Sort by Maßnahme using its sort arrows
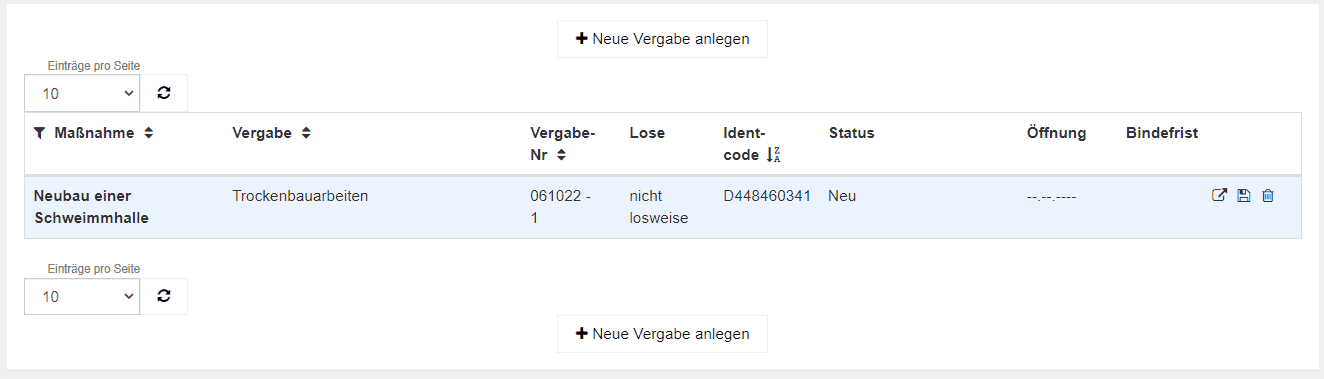Viewport: 1324px width, 379px height. point(148,133)
